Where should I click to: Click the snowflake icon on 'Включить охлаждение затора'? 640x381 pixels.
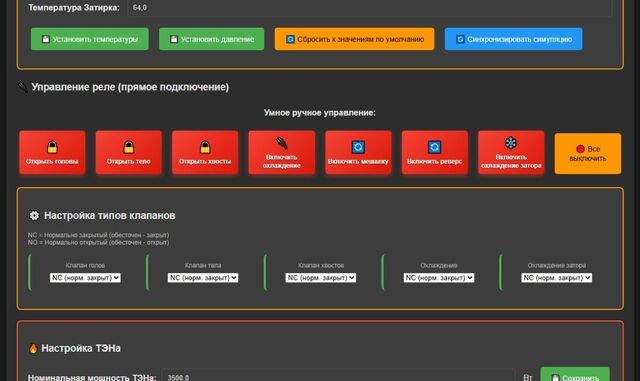tap(511, 143)
